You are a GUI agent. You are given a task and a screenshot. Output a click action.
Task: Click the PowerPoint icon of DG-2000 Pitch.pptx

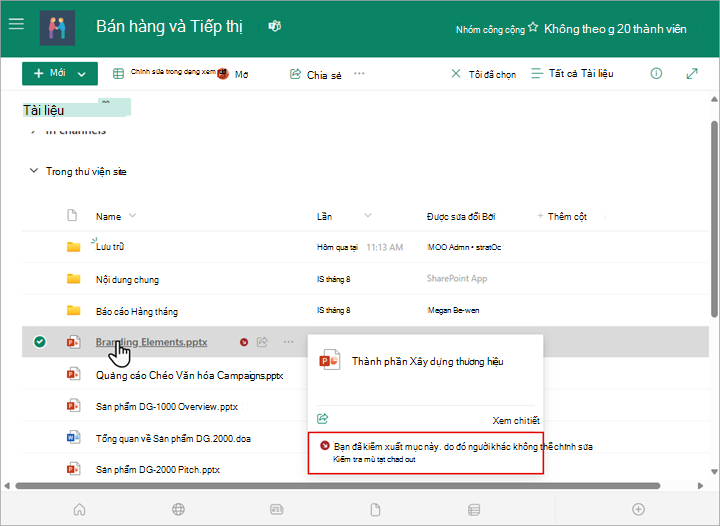[73, 469]
